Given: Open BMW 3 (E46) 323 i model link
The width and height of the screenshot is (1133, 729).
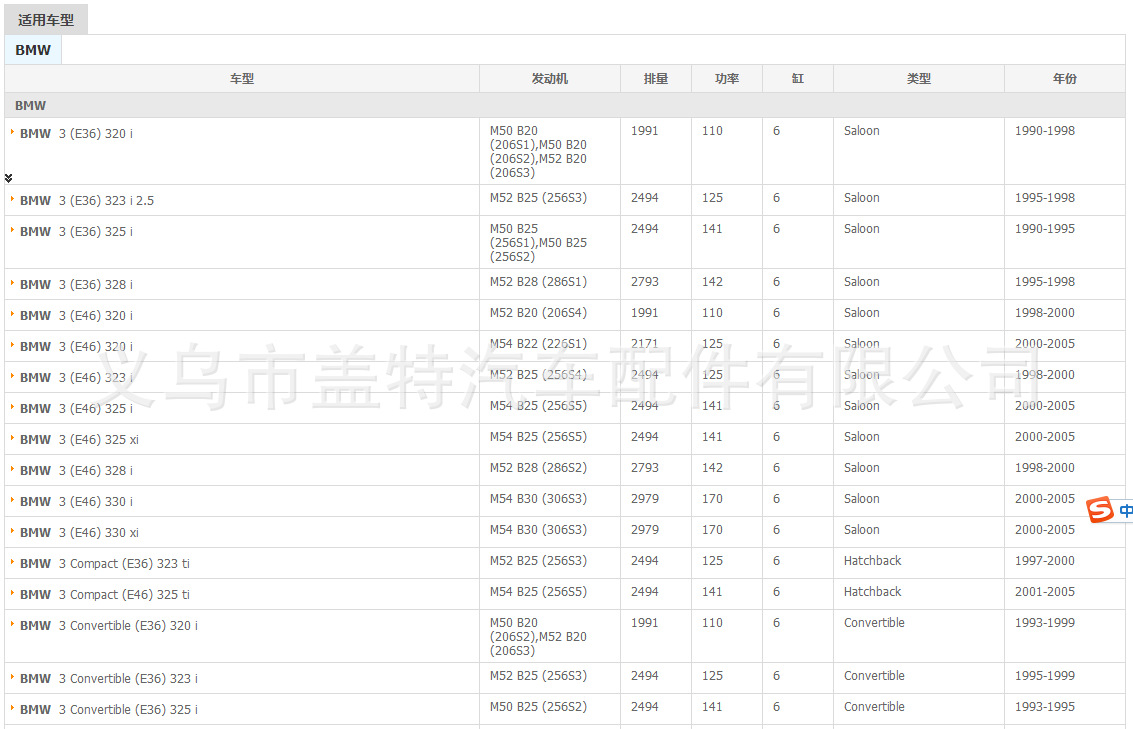Looking at the screenshot, I should (x=77, y=378).
